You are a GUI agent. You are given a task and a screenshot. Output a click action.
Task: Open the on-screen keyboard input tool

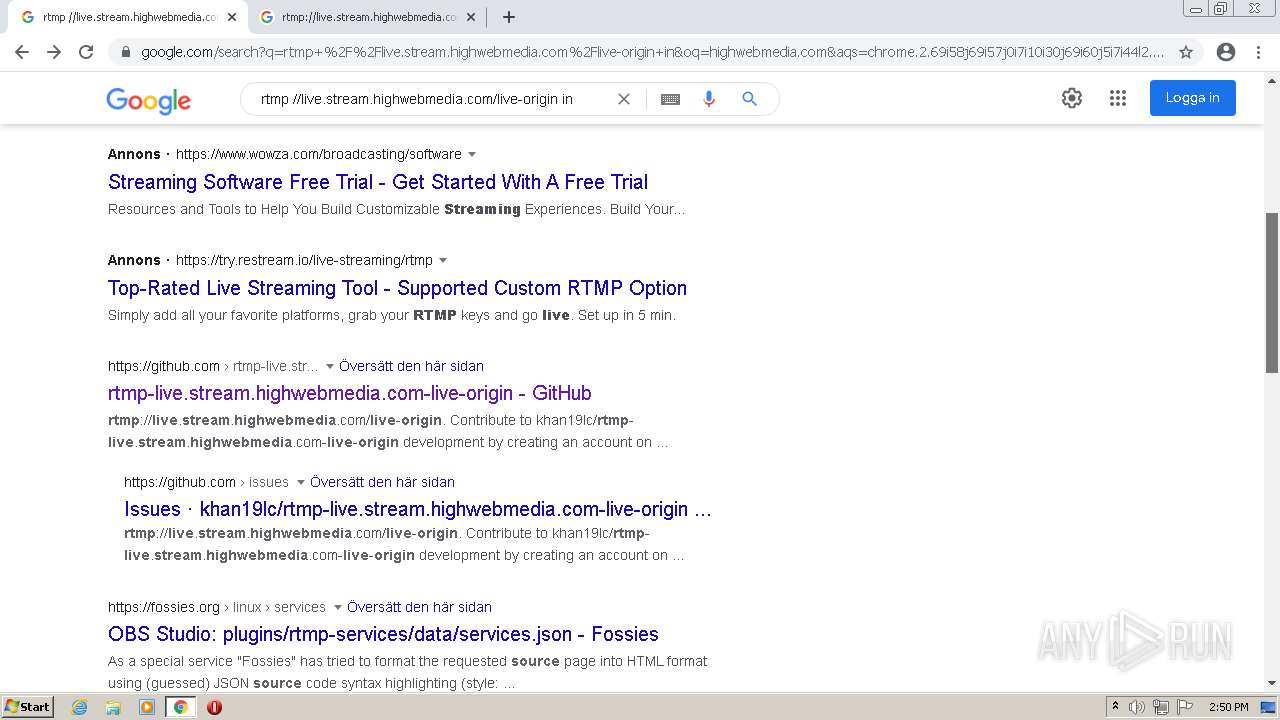point(671,99)
